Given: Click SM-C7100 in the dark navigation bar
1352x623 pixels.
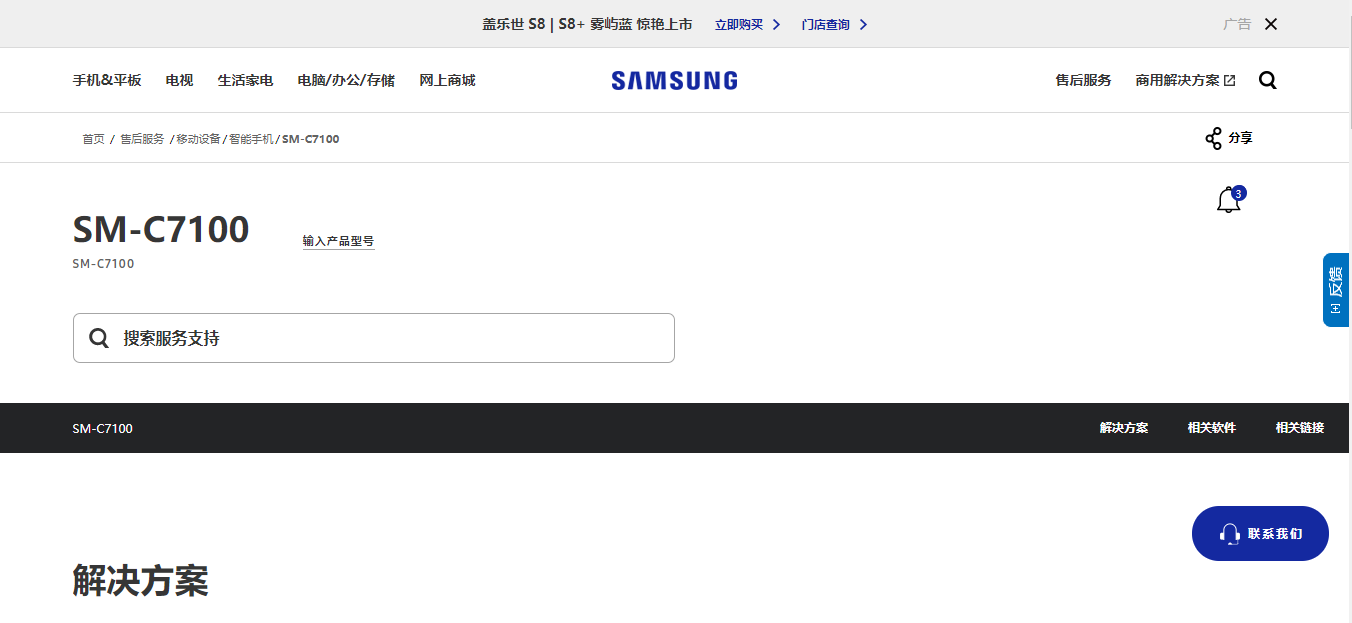Looking at the screenshot, I should tap(102, 428).
